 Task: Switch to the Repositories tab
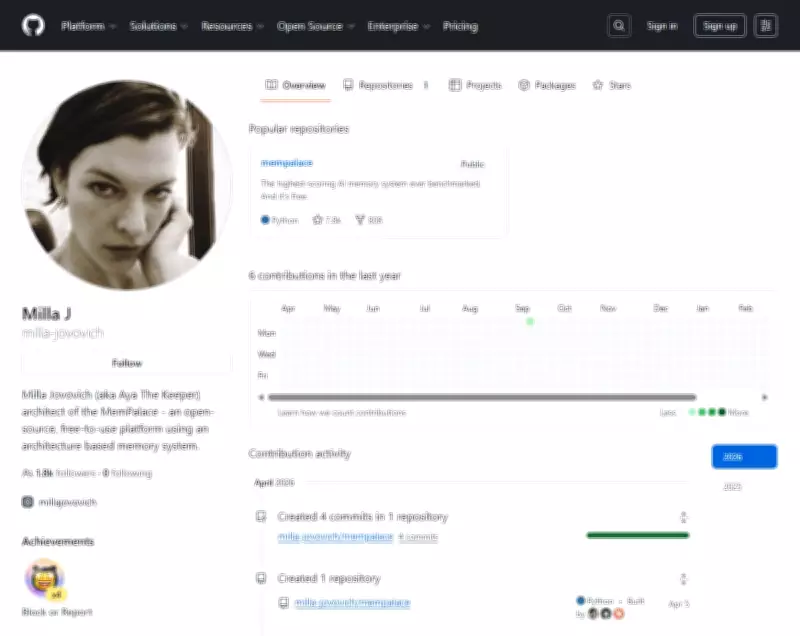click(386, 85)
